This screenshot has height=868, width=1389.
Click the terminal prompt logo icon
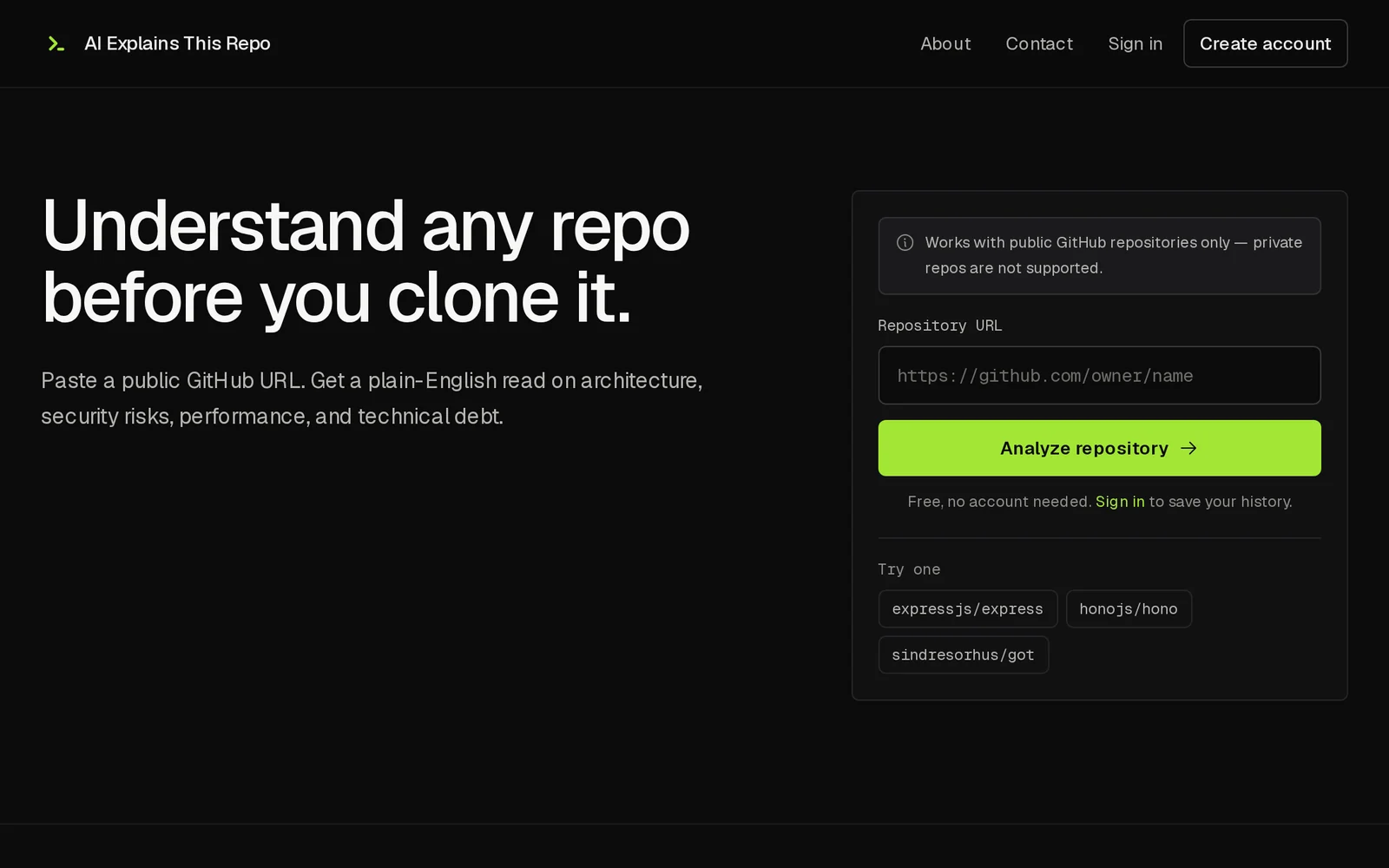click(x=56, y=43)
